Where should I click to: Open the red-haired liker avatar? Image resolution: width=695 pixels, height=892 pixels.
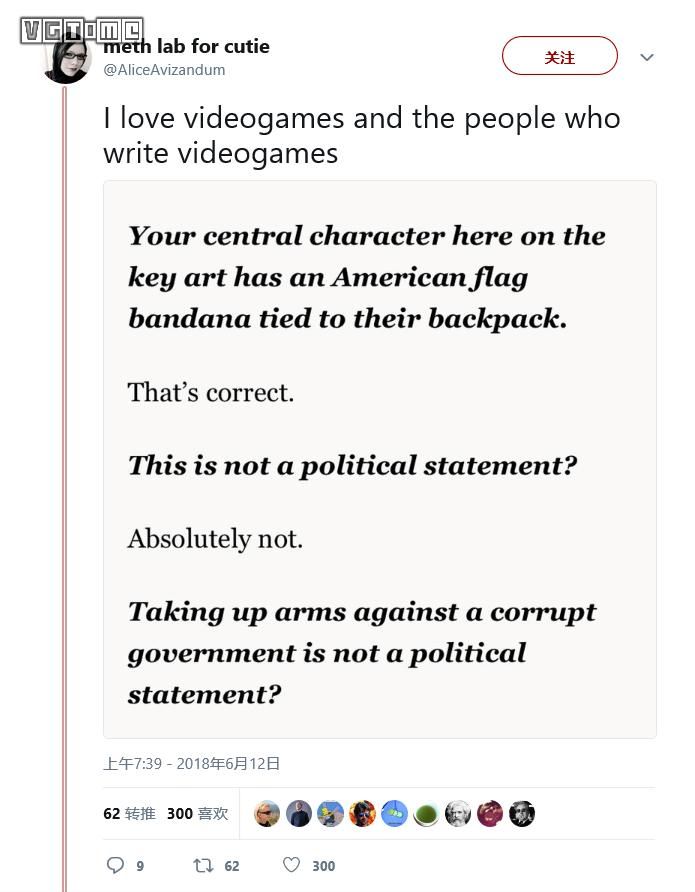click(362, 813)
